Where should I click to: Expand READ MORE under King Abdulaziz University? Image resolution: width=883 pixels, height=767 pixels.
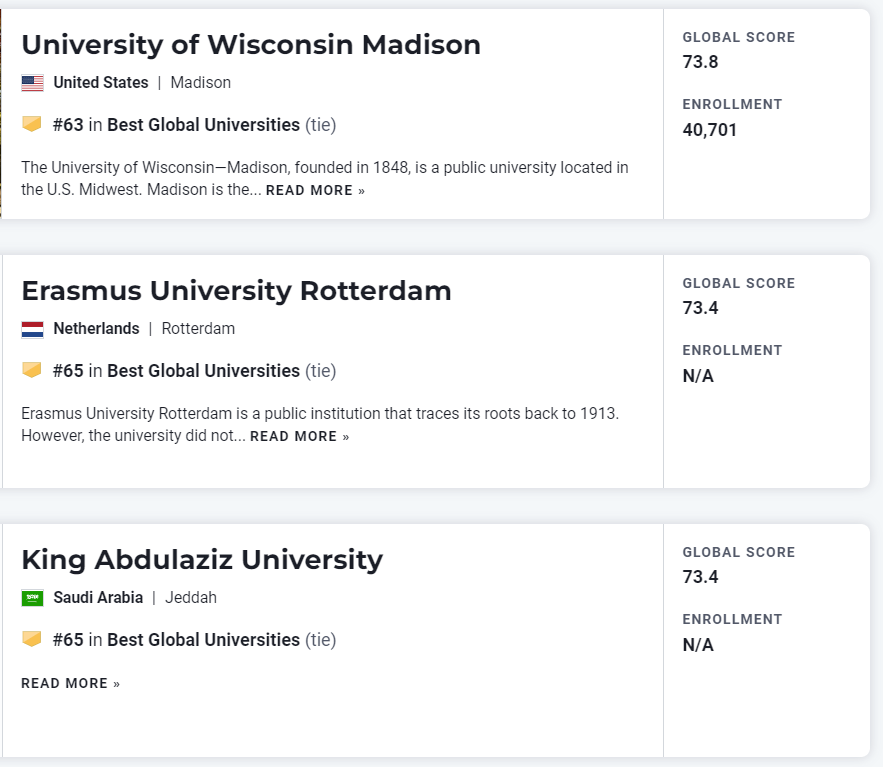(x=70, y=684)
